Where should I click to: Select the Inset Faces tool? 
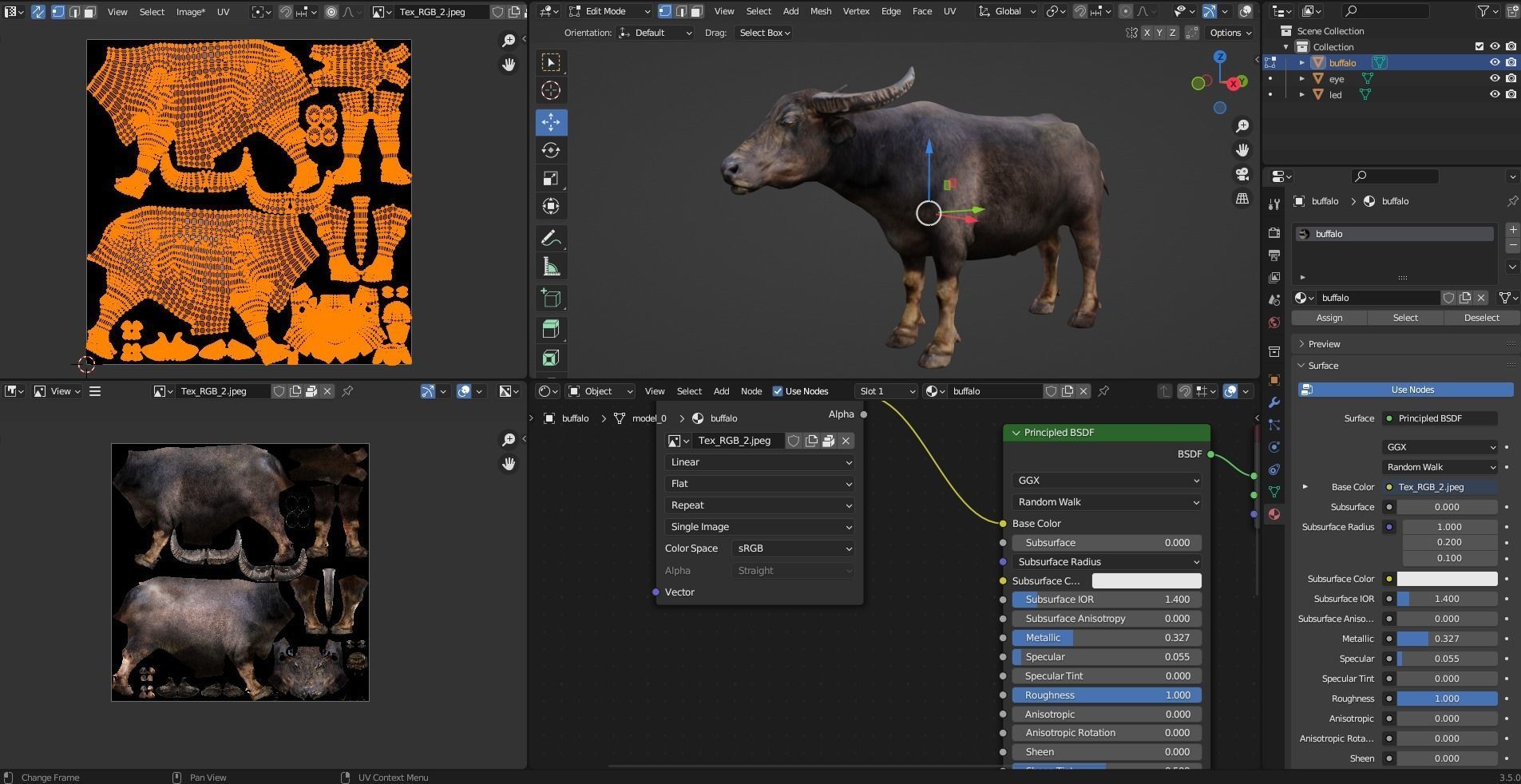[x=551, y=358]
